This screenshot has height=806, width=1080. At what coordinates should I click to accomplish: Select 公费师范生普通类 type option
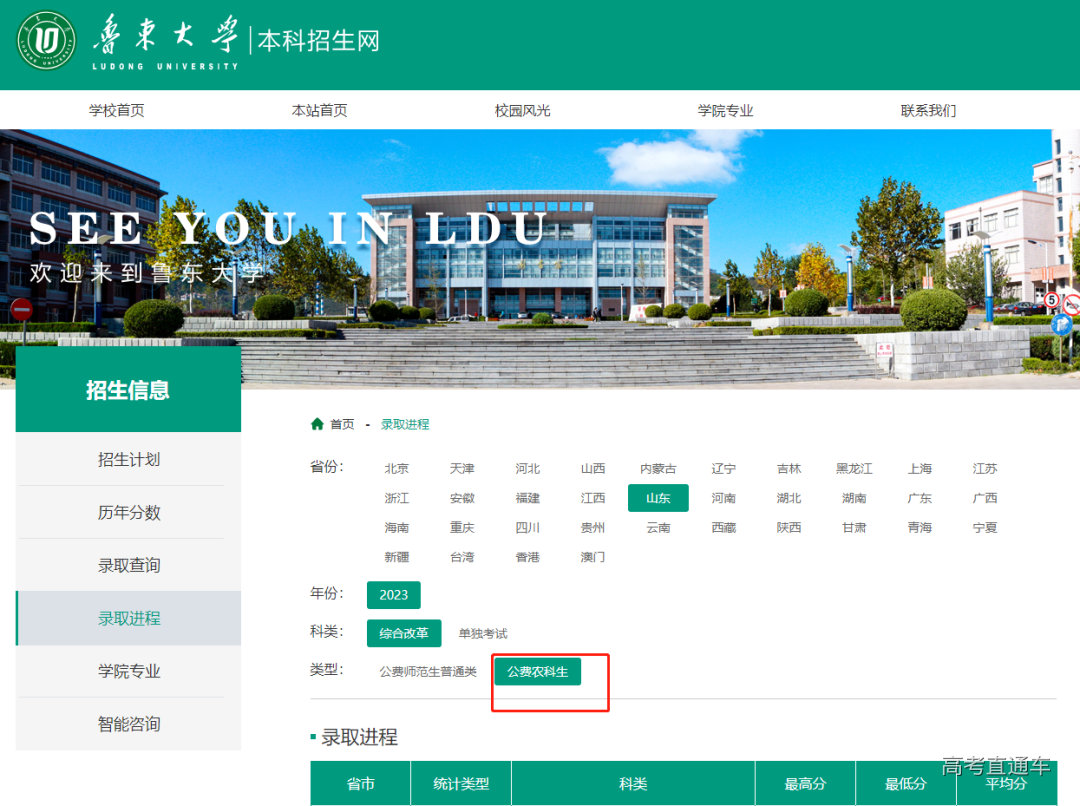click(428, 672)
